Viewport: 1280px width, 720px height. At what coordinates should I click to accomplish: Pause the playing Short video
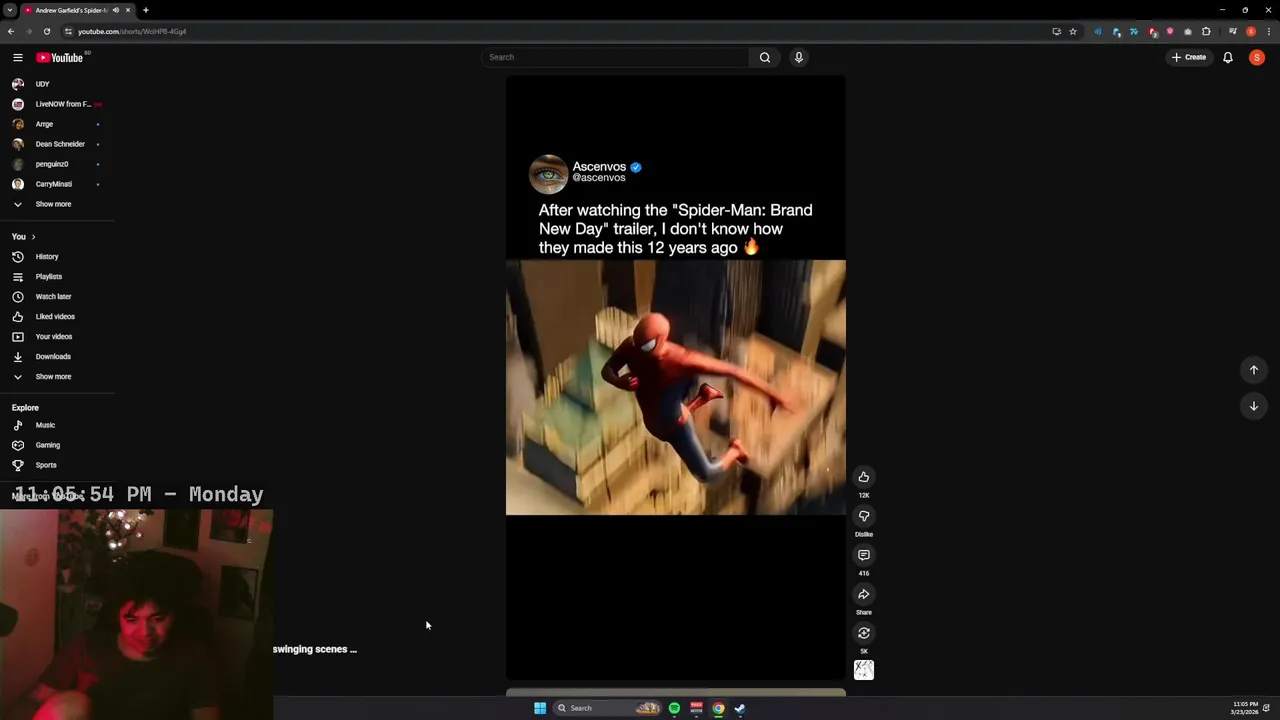(x=675, y=378)
